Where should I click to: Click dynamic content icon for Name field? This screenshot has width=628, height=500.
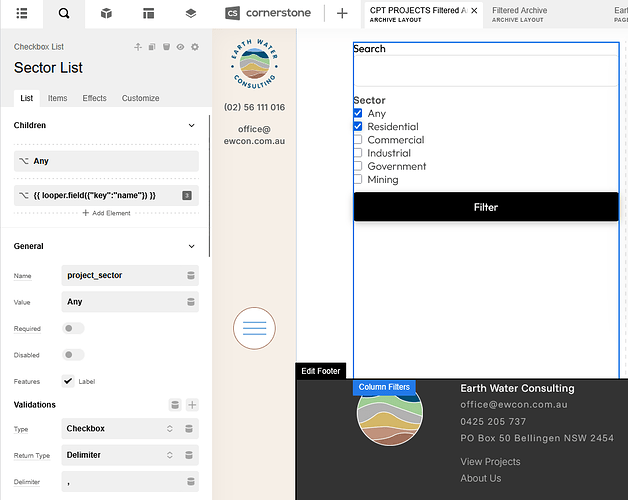(190, 275)
